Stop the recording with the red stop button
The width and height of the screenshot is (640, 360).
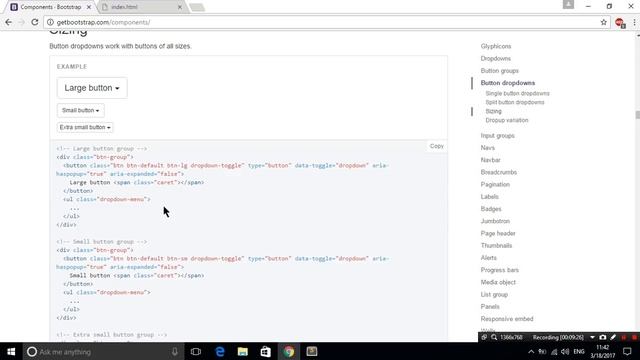[634, 337]
